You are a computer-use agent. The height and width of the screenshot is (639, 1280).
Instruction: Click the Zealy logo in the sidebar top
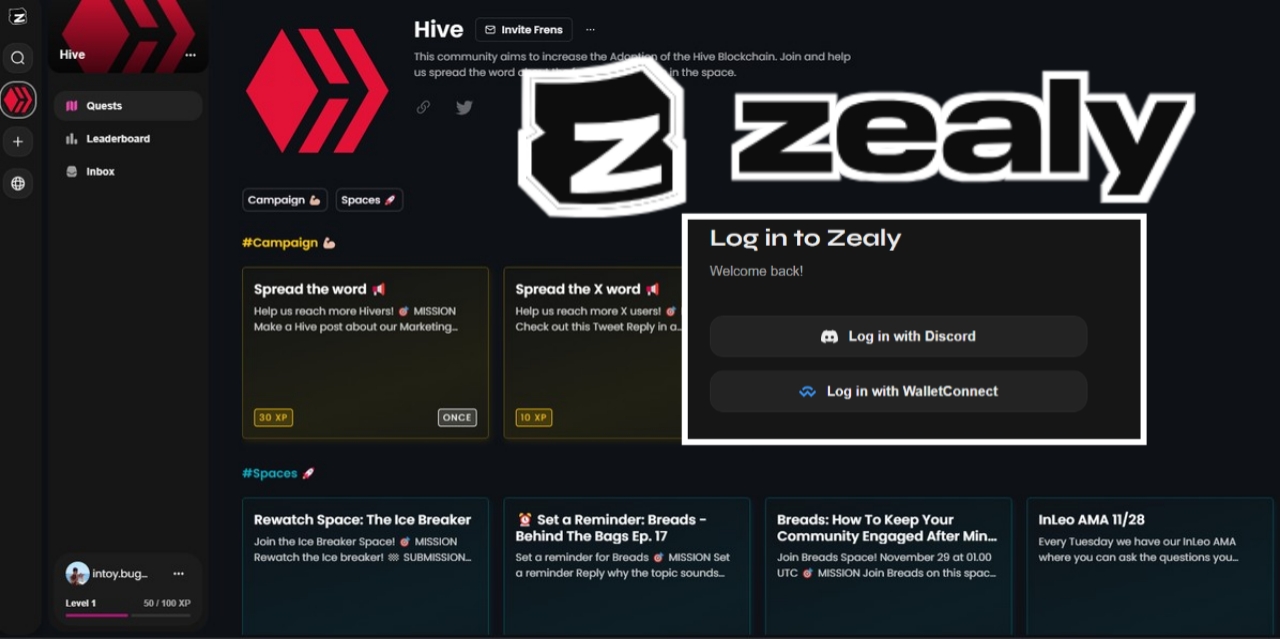click(x=18, y=16)
